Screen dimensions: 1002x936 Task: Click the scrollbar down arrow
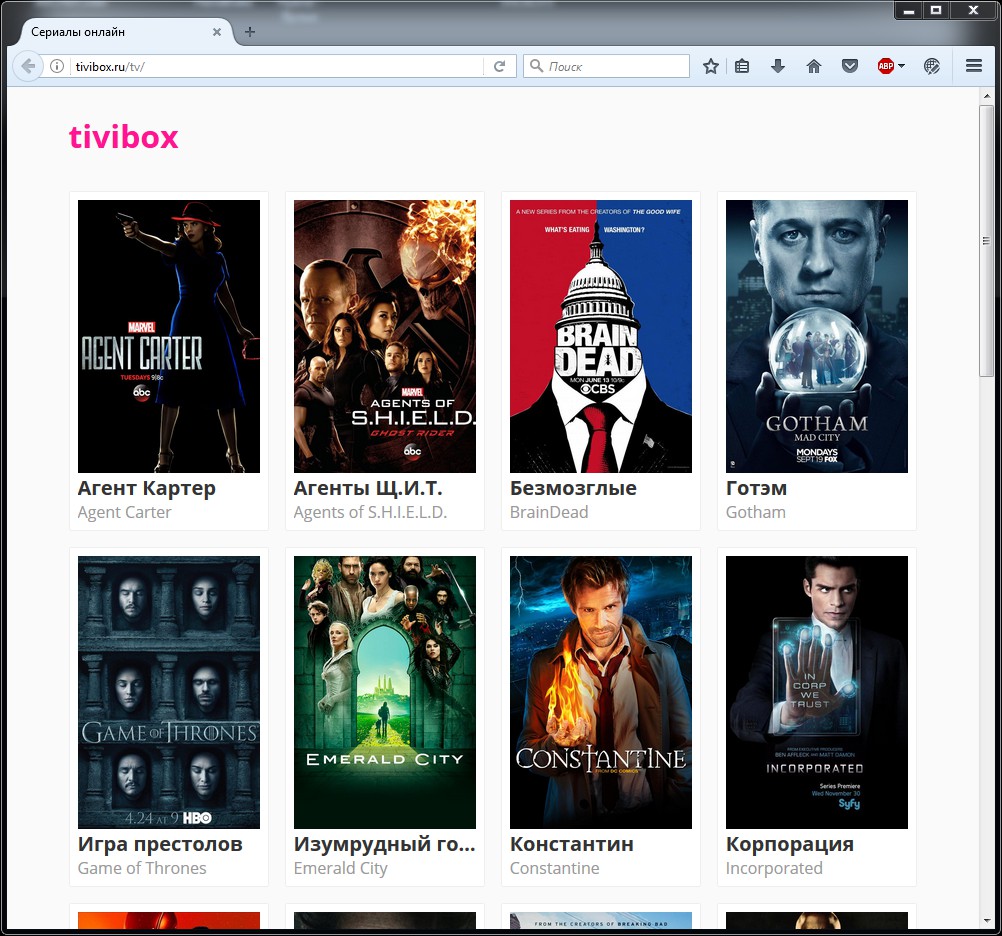coord(987,921)
